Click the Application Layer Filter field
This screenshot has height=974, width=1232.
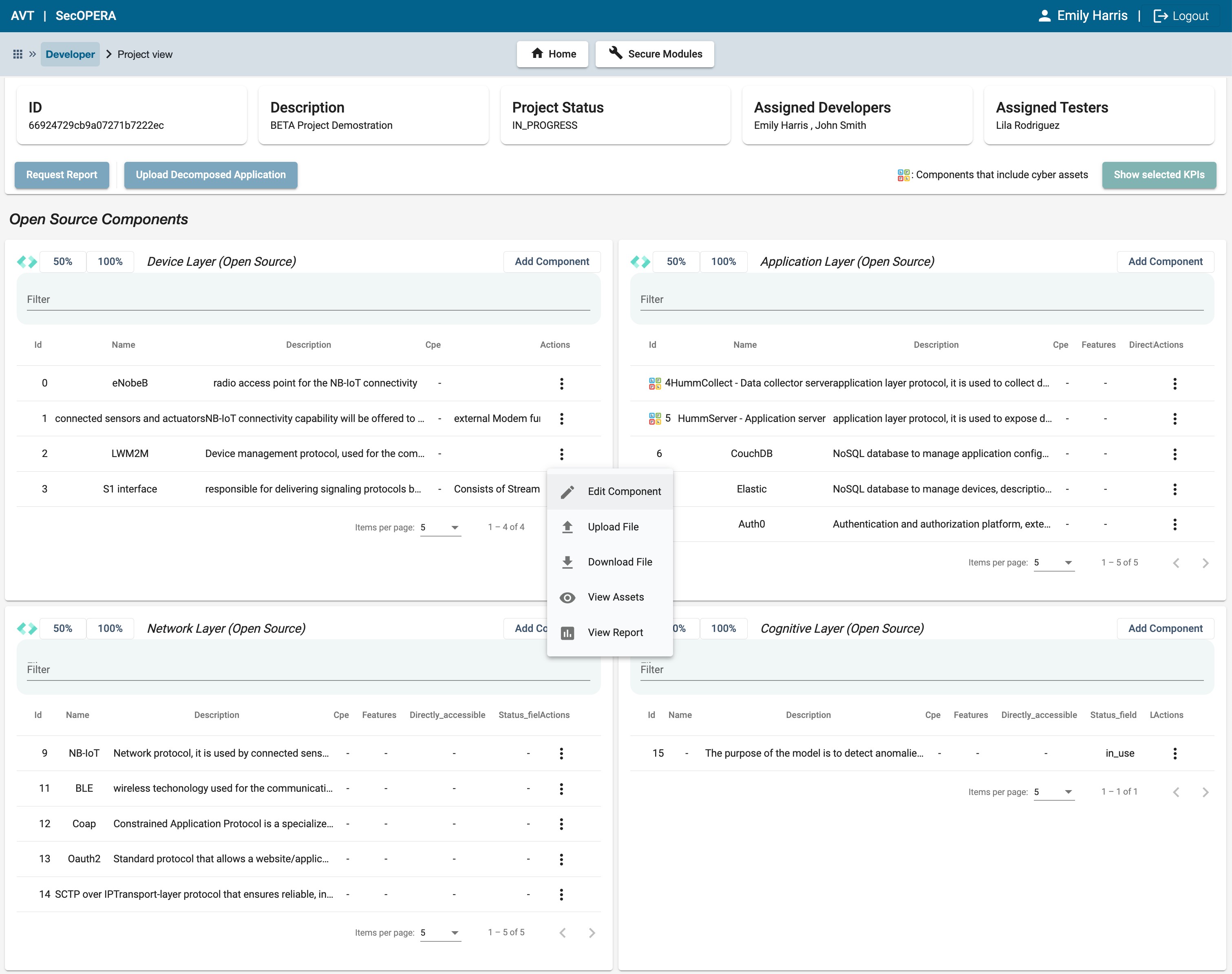tap(921, 300)
